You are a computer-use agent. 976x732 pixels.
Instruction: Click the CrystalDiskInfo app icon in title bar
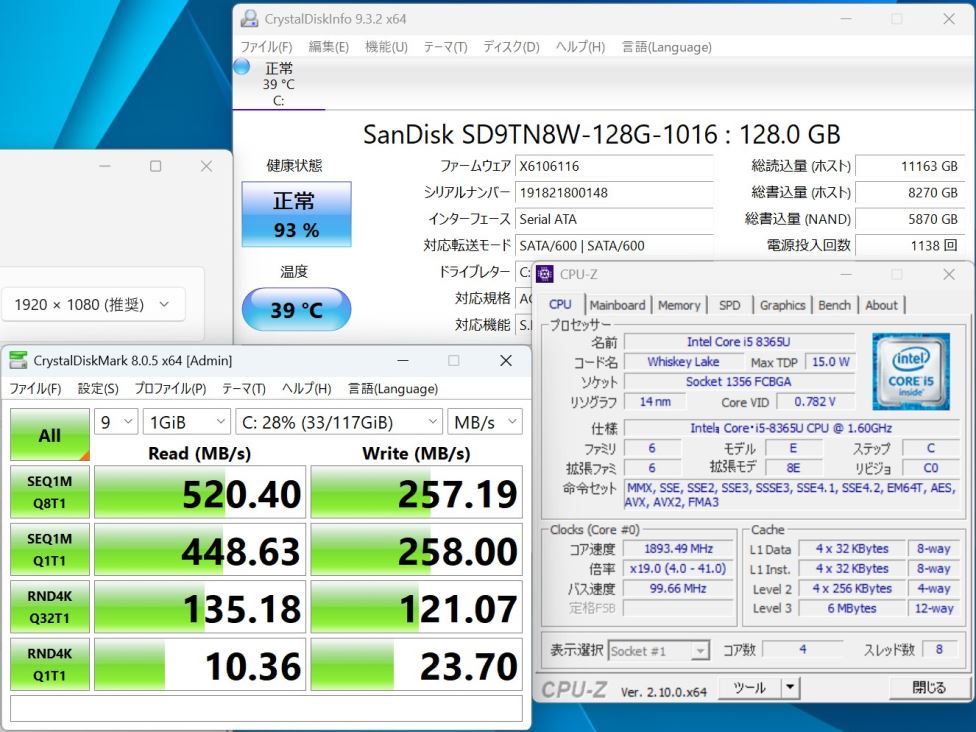(x=250, y=19)
